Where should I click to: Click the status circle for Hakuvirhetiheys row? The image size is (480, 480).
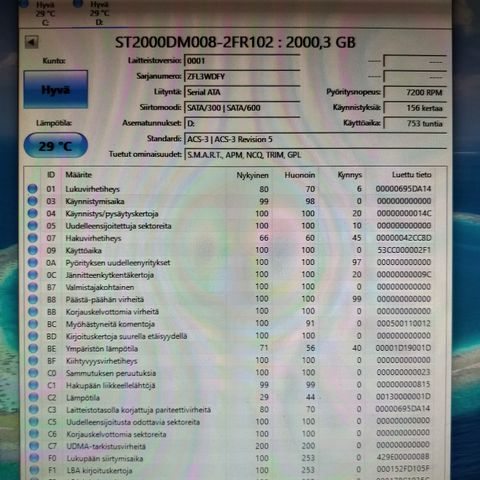(32, 238)
